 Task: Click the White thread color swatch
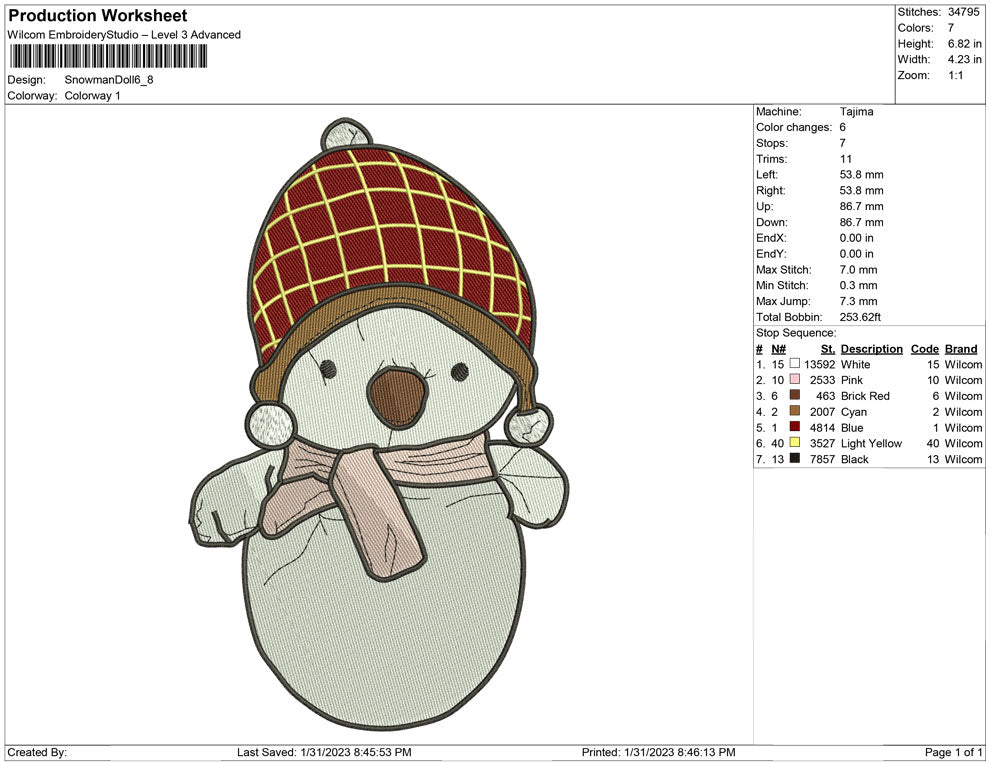click(793, 364)
